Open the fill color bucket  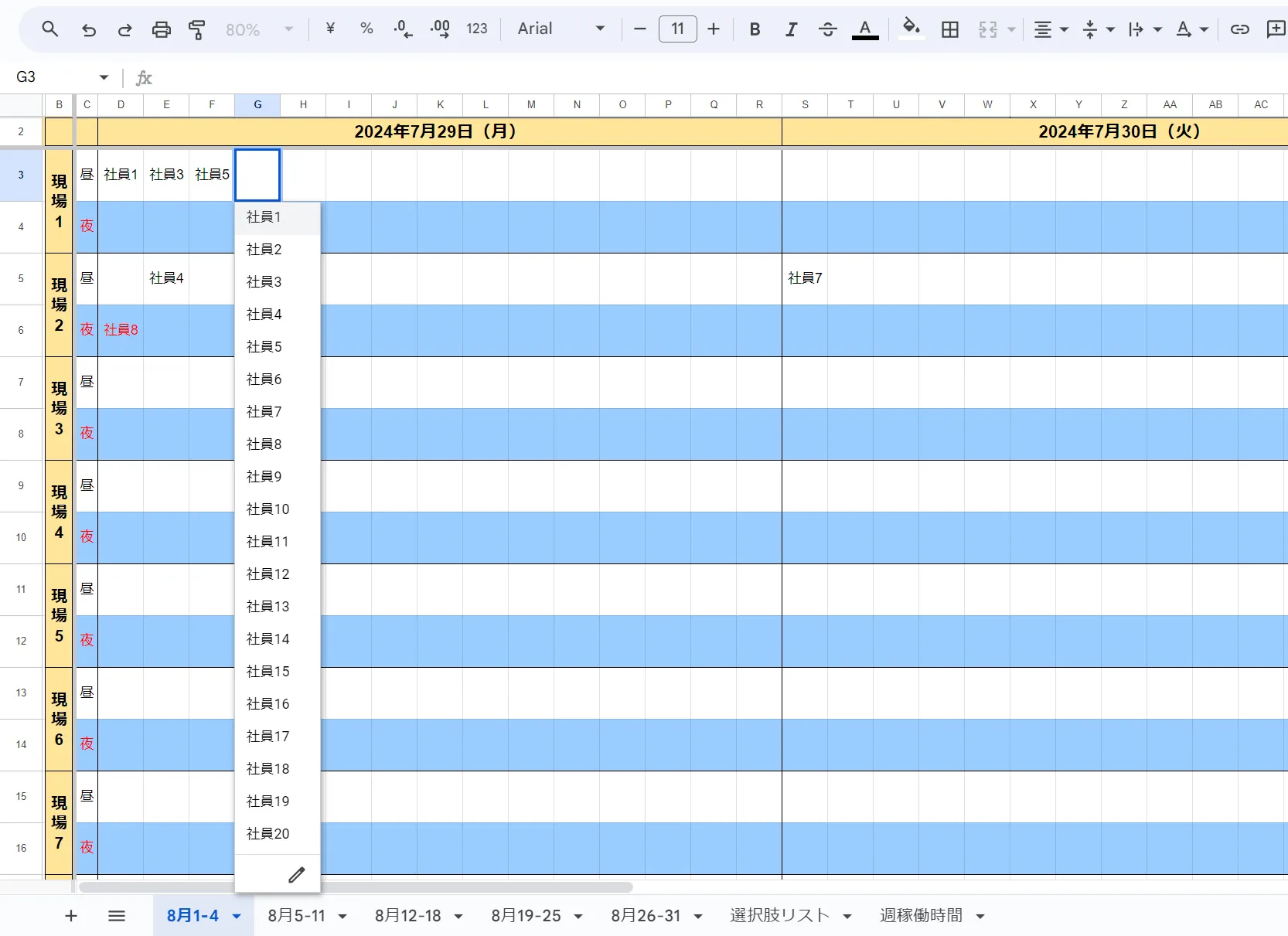pos(911,29)
